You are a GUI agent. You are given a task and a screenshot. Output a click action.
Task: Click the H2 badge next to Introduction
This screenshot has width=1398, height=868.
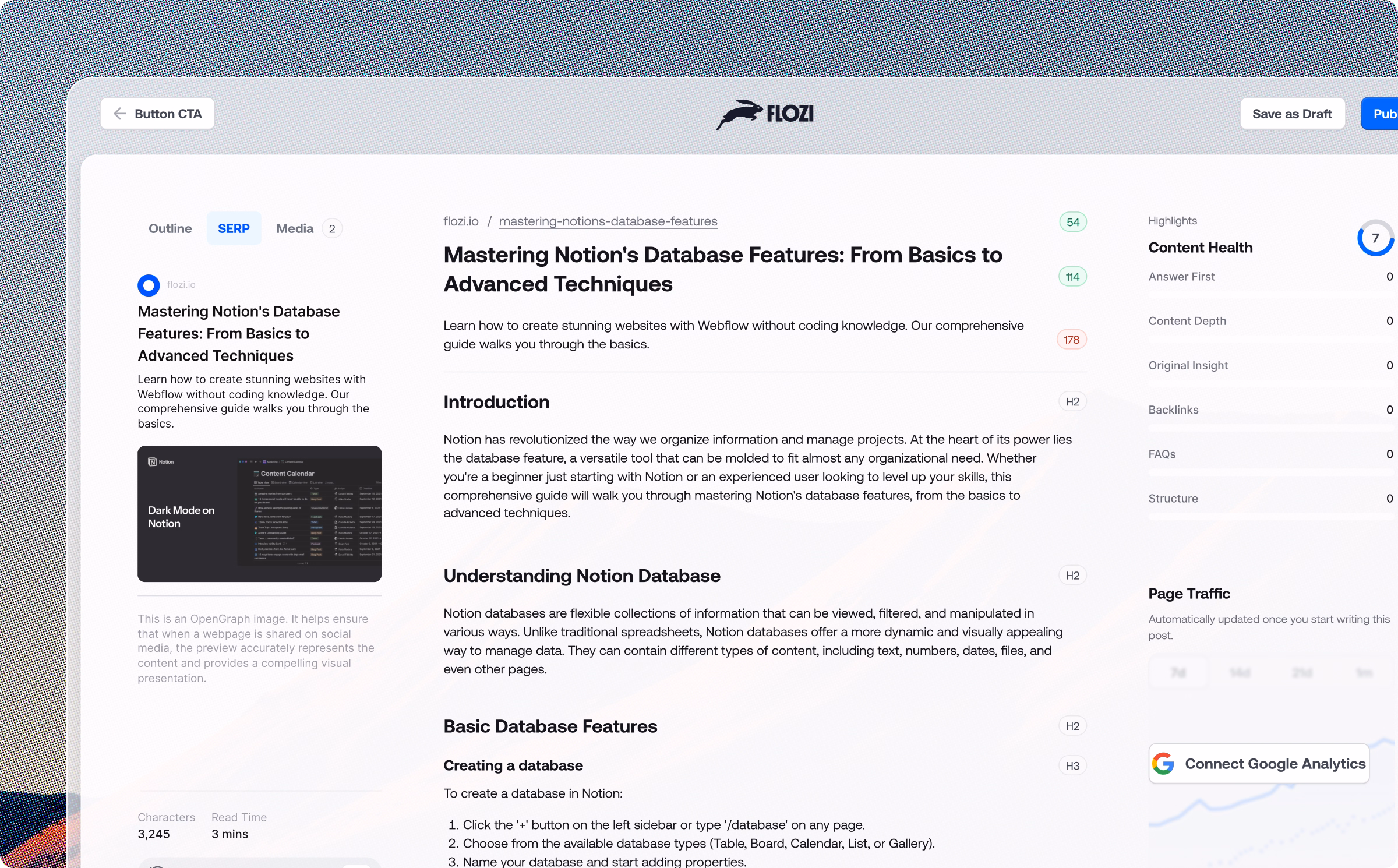point(1072,401)
